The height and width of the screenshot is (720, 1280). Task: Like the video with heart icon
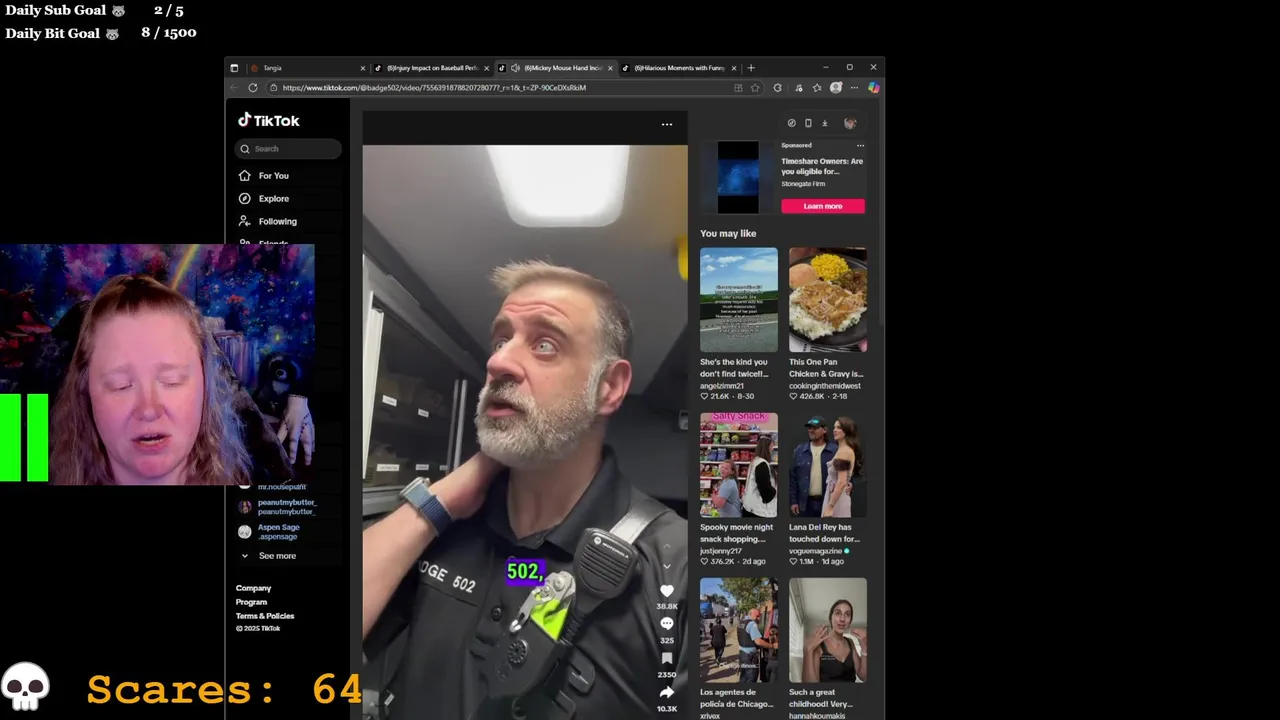667,591
